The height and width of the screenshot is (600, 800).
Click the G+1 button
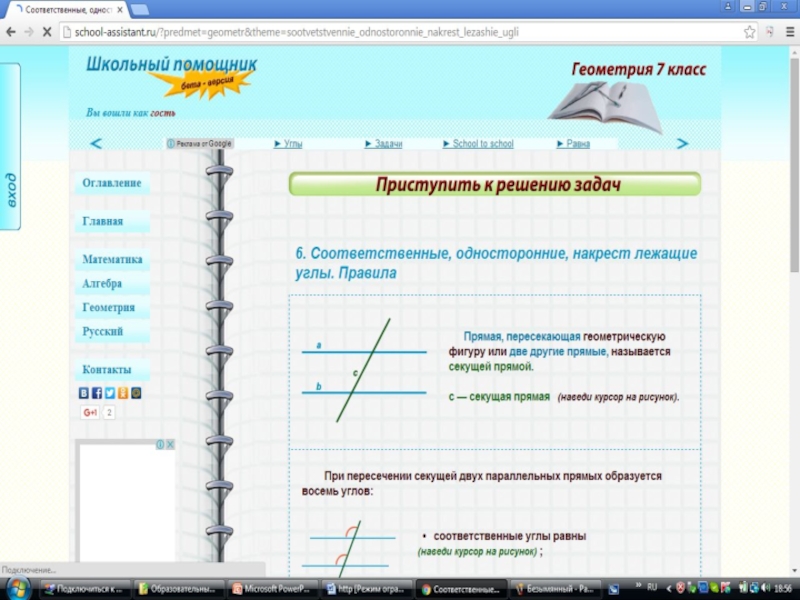pos(90,412)
